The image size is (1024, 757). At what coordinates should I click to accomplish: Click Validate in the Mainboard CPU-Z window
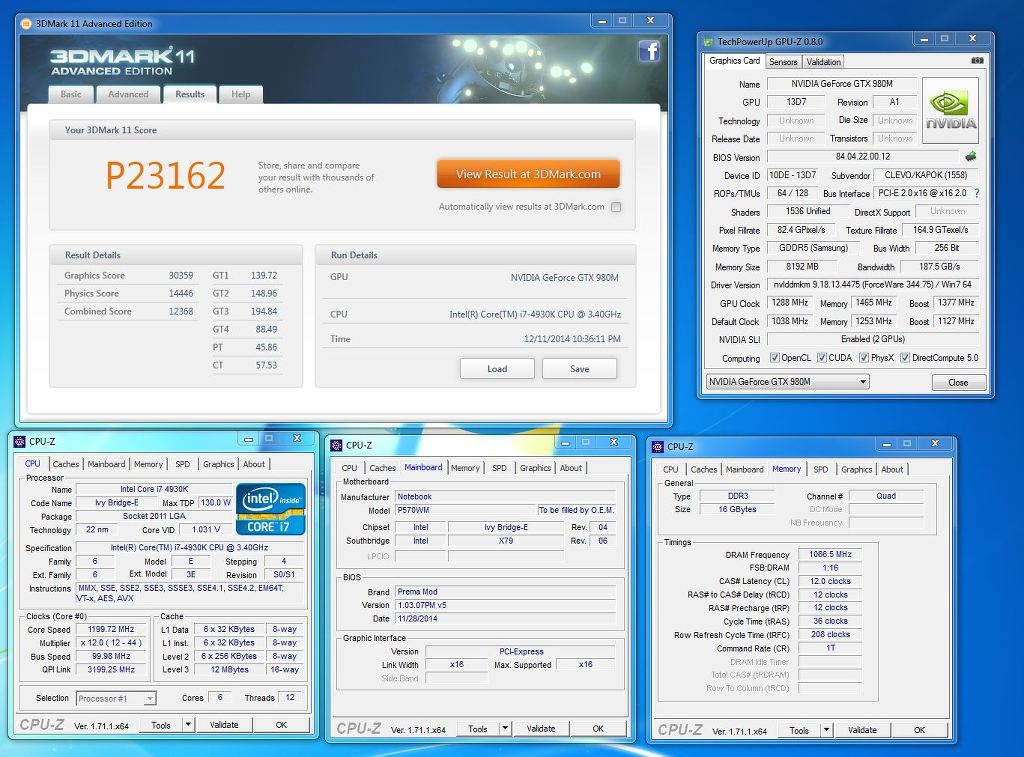(541, 728)
